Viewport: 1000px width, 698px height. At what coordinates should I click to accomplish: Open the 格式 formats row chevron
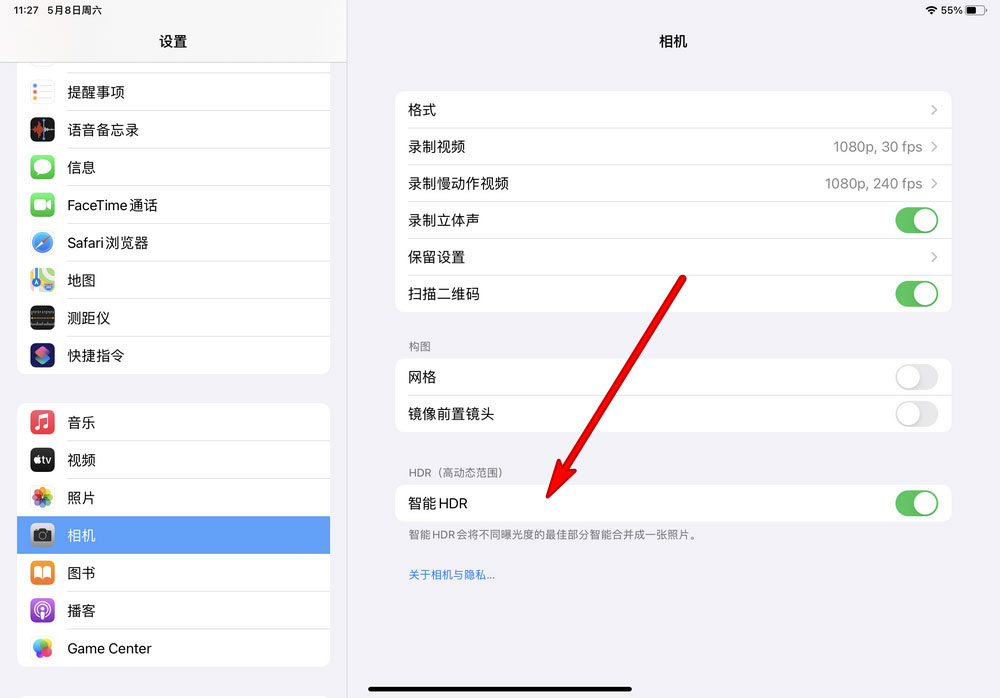click(933, 110)
